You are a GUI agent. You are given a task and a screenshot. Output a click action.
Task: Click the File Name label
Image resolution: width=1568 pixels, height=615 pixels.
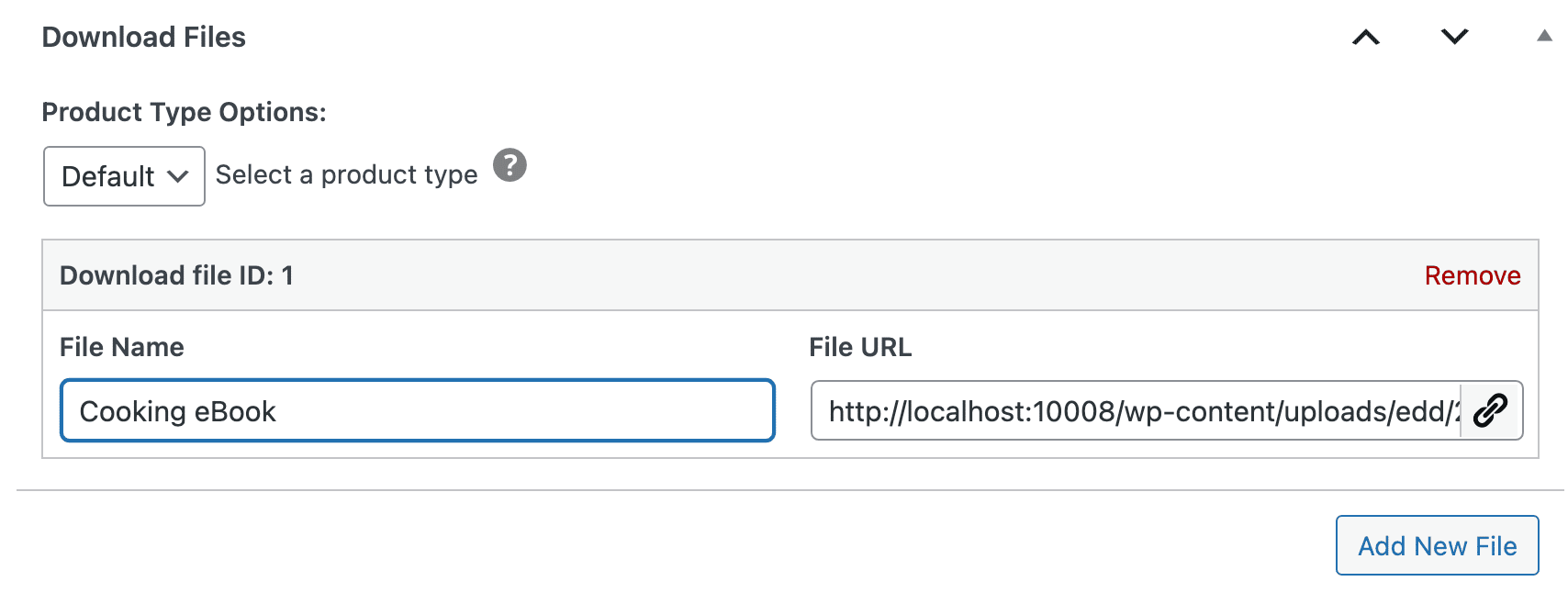(122, 347)
